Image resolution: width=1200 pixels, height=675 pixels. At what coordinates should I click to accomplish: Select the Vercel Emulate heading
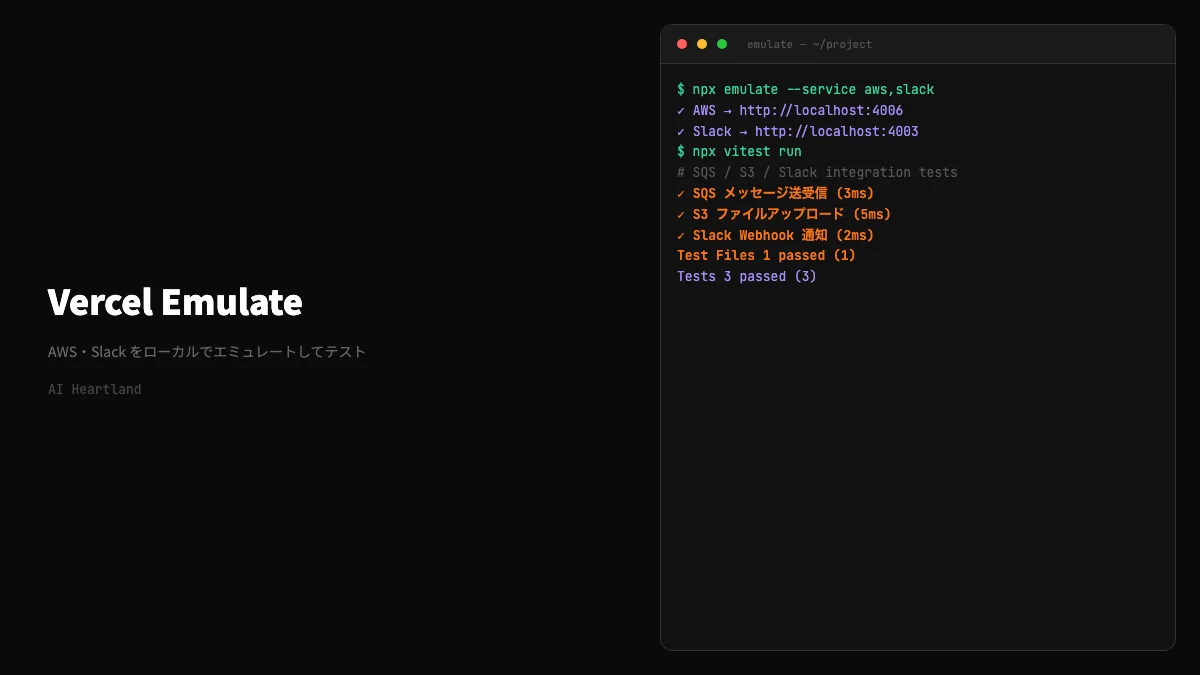(x=173, y=302)
